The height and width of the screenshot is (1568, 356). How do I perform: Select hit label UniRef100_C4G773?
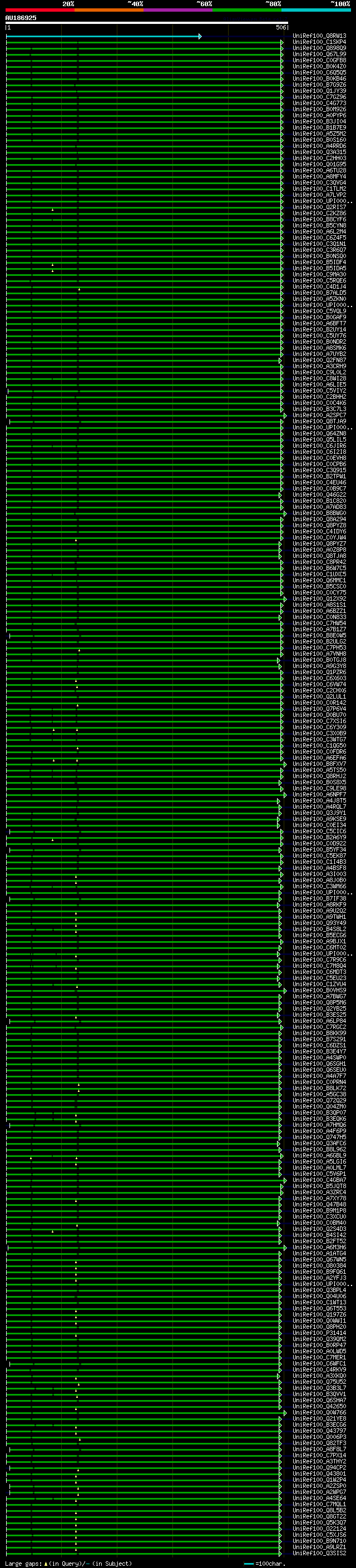point(319,103)
